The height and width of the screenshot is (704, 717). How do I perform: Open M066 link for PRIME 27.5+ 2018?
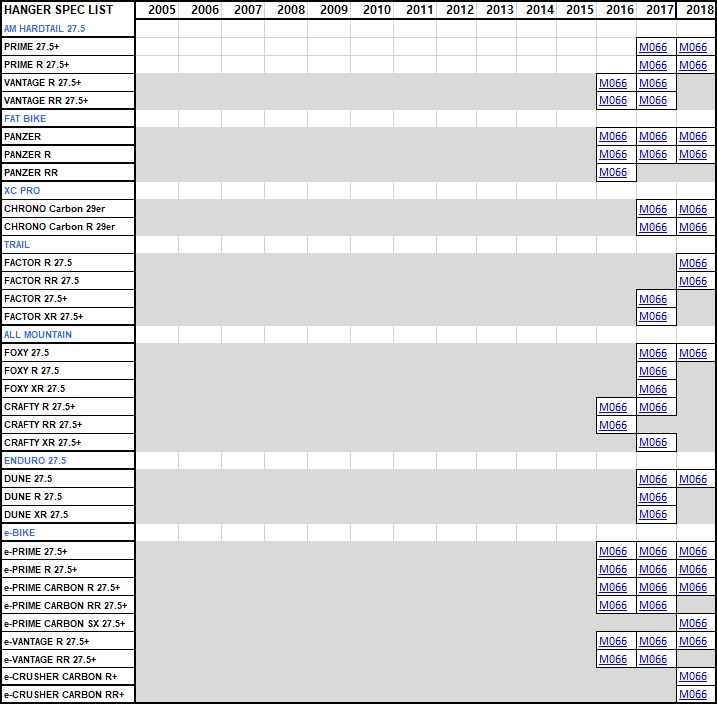[x=693, y=47]
